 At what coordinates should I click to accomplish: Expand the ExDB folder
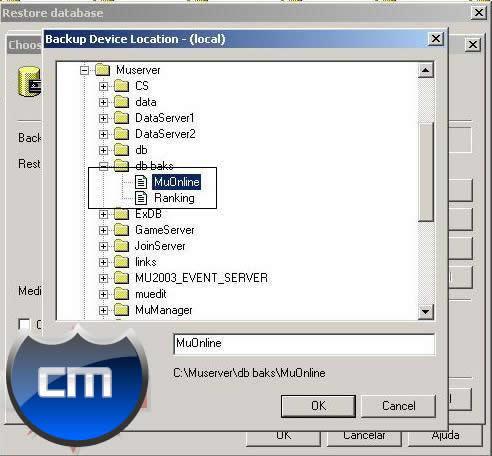point(103,214)
